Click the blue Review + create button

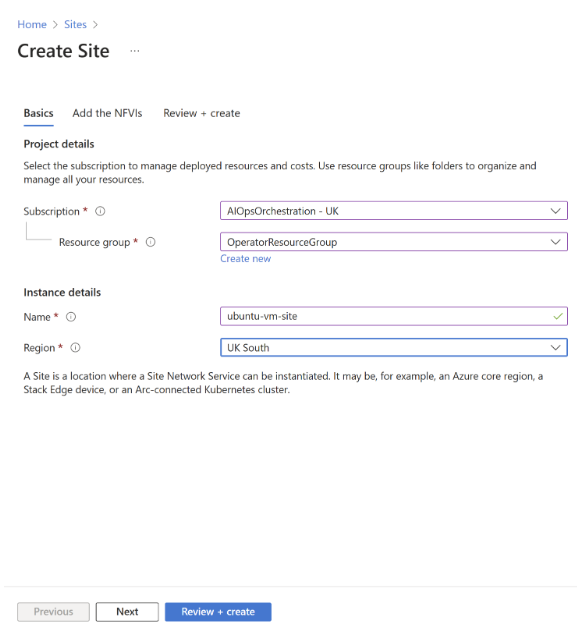pyautogui.click(x=218, y=612)
